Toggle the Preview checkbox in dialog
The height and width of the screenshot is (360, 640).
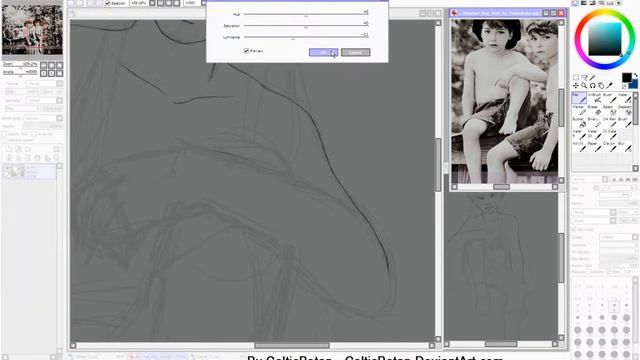click(246, 51)
